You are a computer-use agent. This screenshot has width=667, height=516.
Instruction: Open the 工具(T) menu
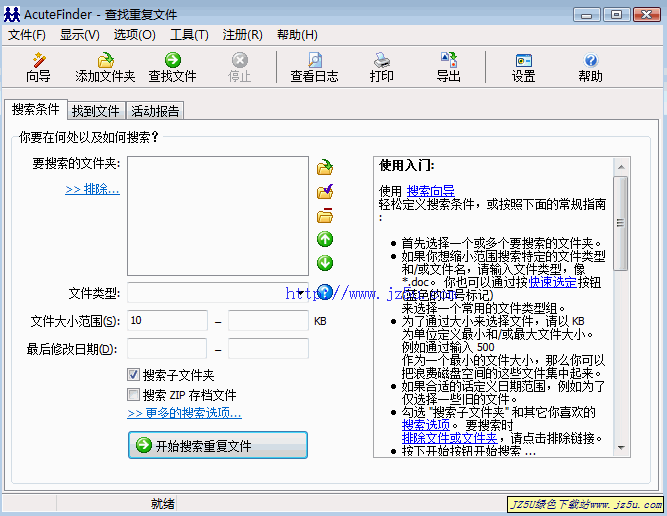click(x=189, y=35)
